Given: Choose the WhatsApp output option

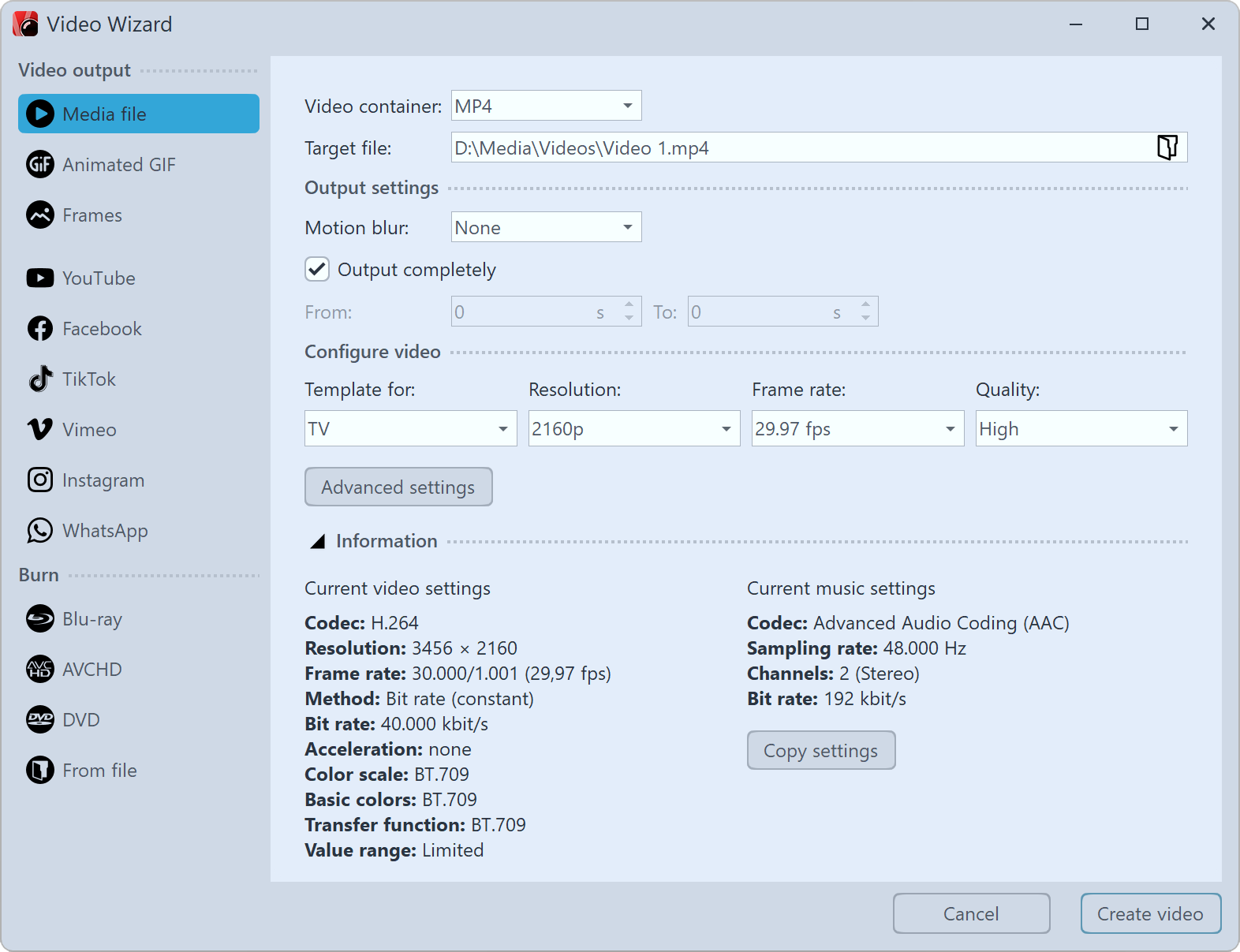Looking at the screenshot, I should 139,531.
